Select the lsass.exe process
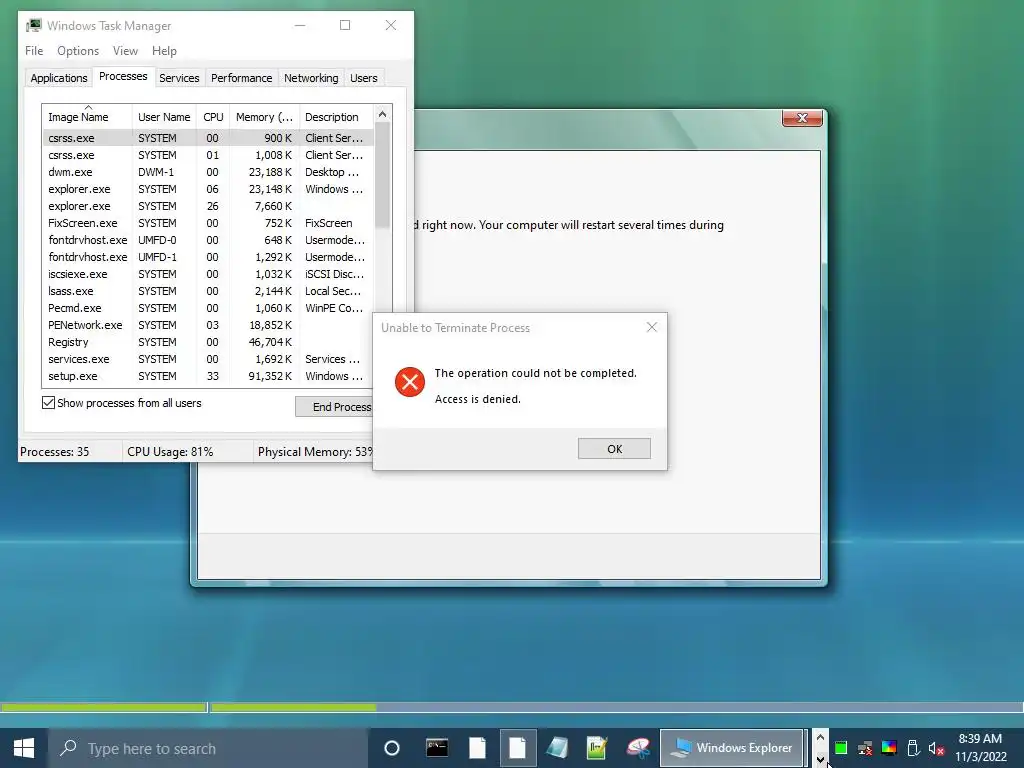The image size is (1024, 768). point(208,291)
